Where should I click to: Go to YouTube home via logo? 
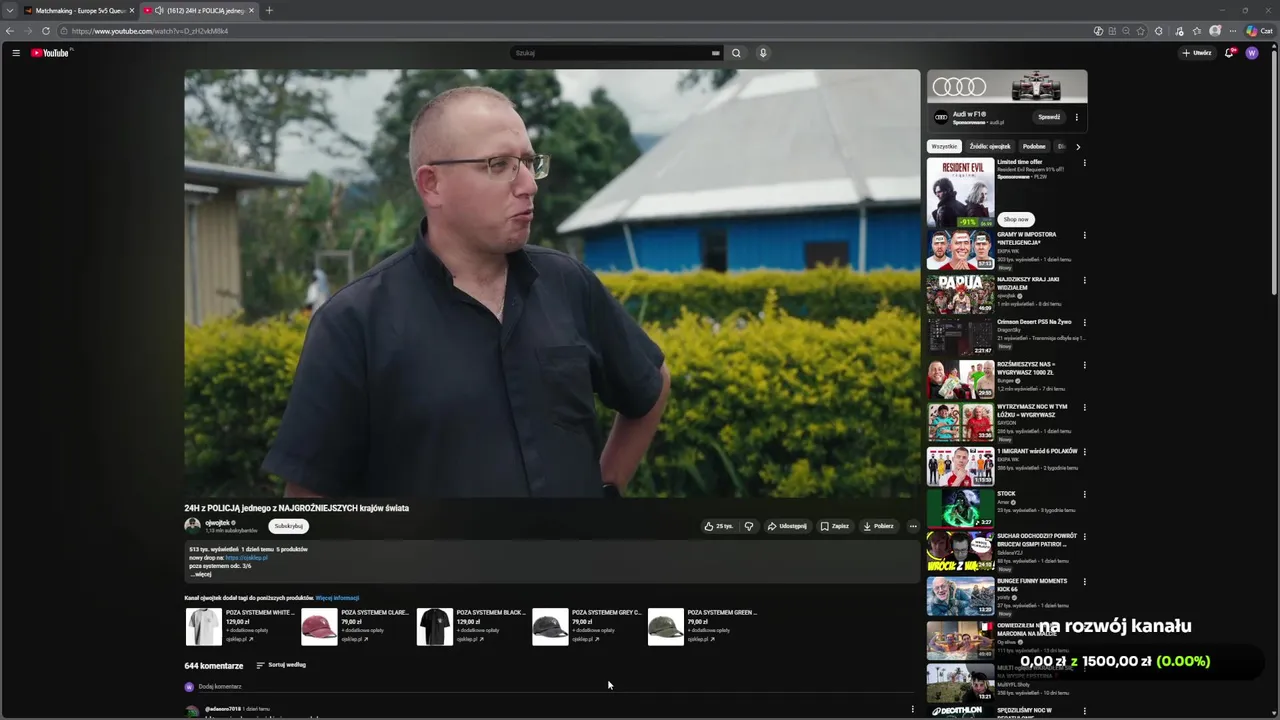(50, 53)
